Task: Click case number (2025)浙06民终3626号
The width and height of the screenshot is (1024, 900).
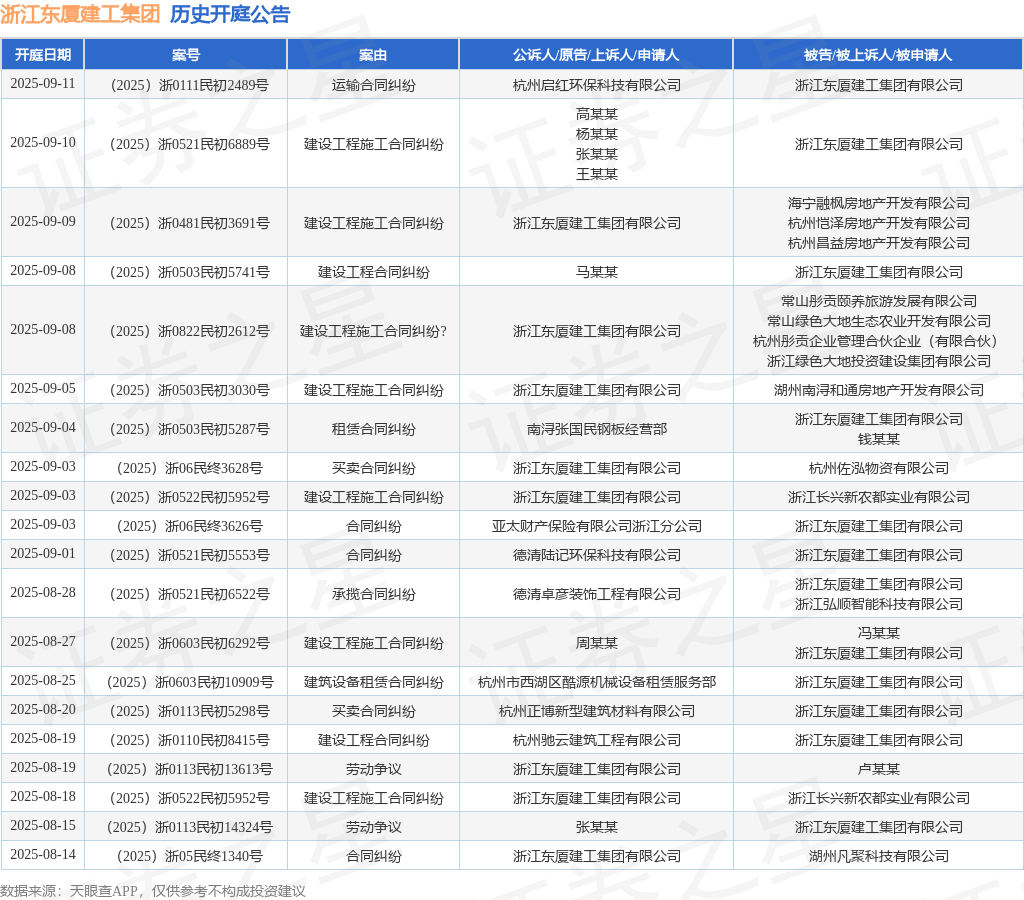Action: pyautogui.click(x=189, y=526)
